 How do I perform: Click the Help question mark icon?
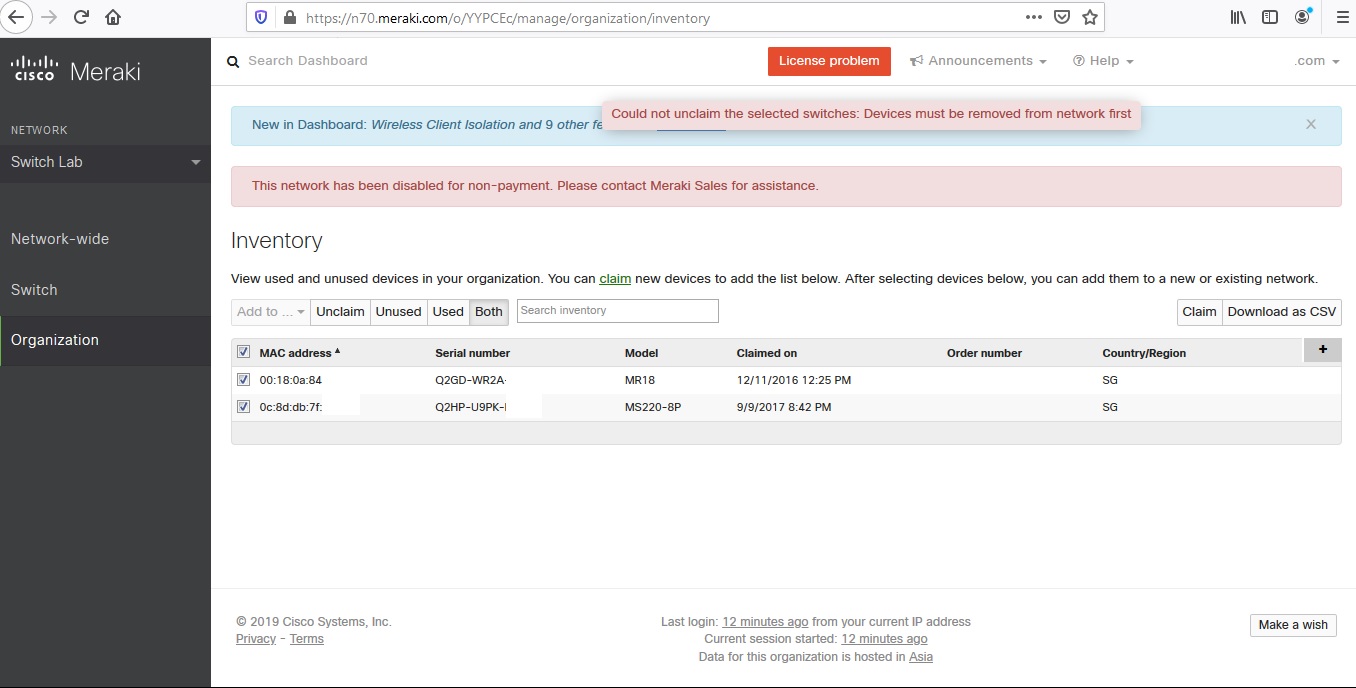(x=1081, y=60)
